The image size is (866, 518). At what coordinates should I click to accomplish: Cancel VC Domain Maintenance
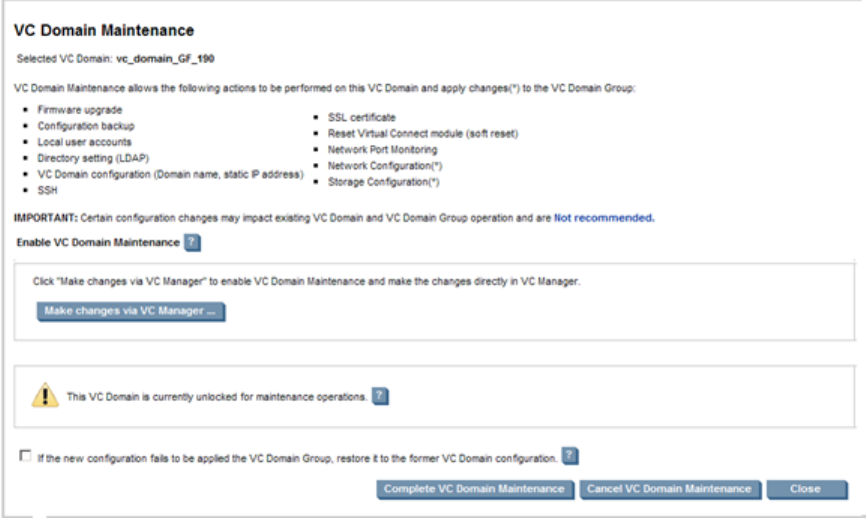669,489
